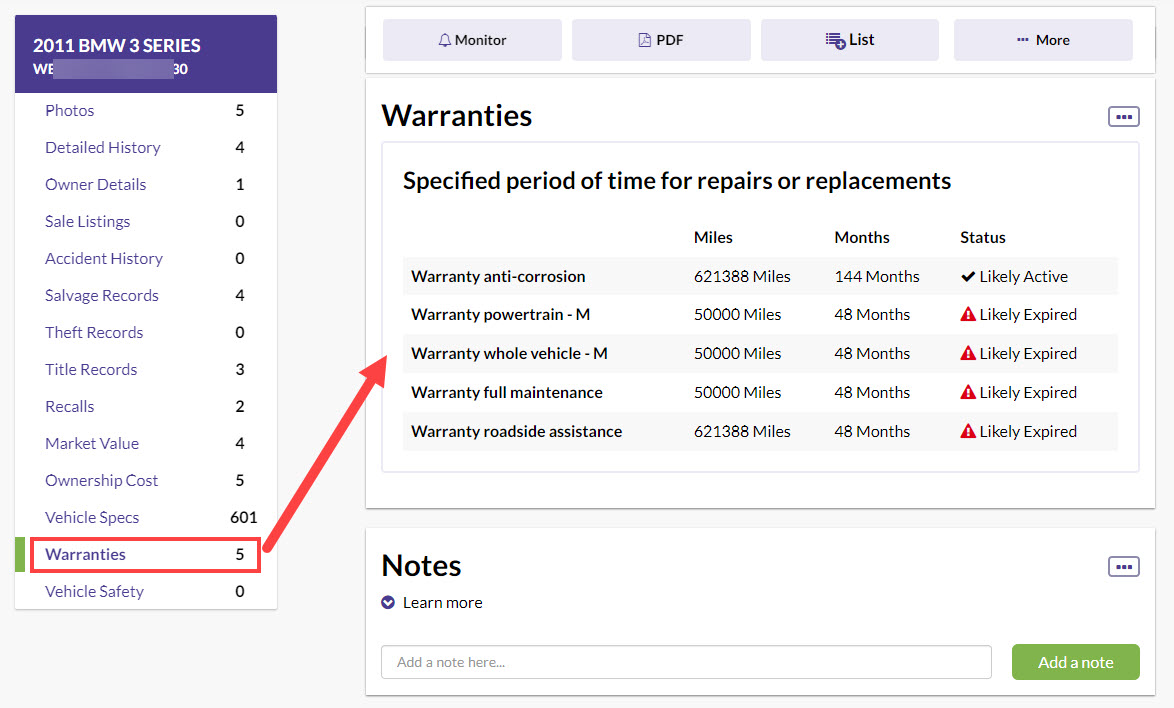Click warning icon on full maintenance row
This screenshot has height=708, width=1174.
point(968,392)
